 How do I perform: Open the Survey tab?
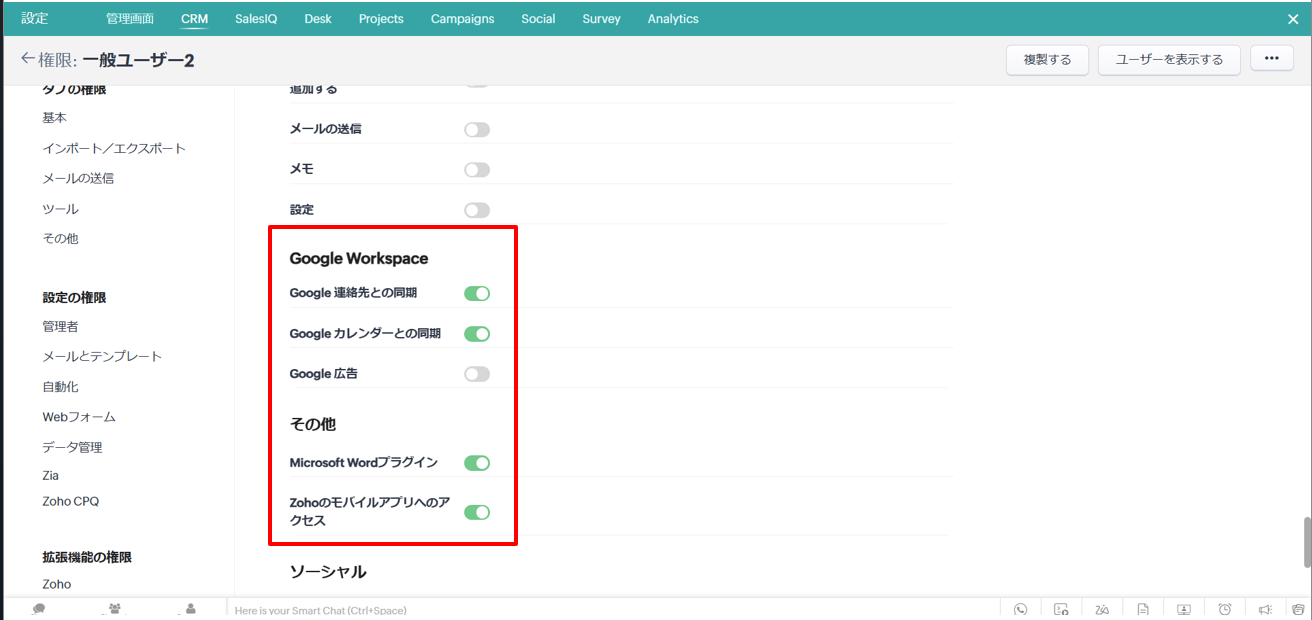pos(601,19)
